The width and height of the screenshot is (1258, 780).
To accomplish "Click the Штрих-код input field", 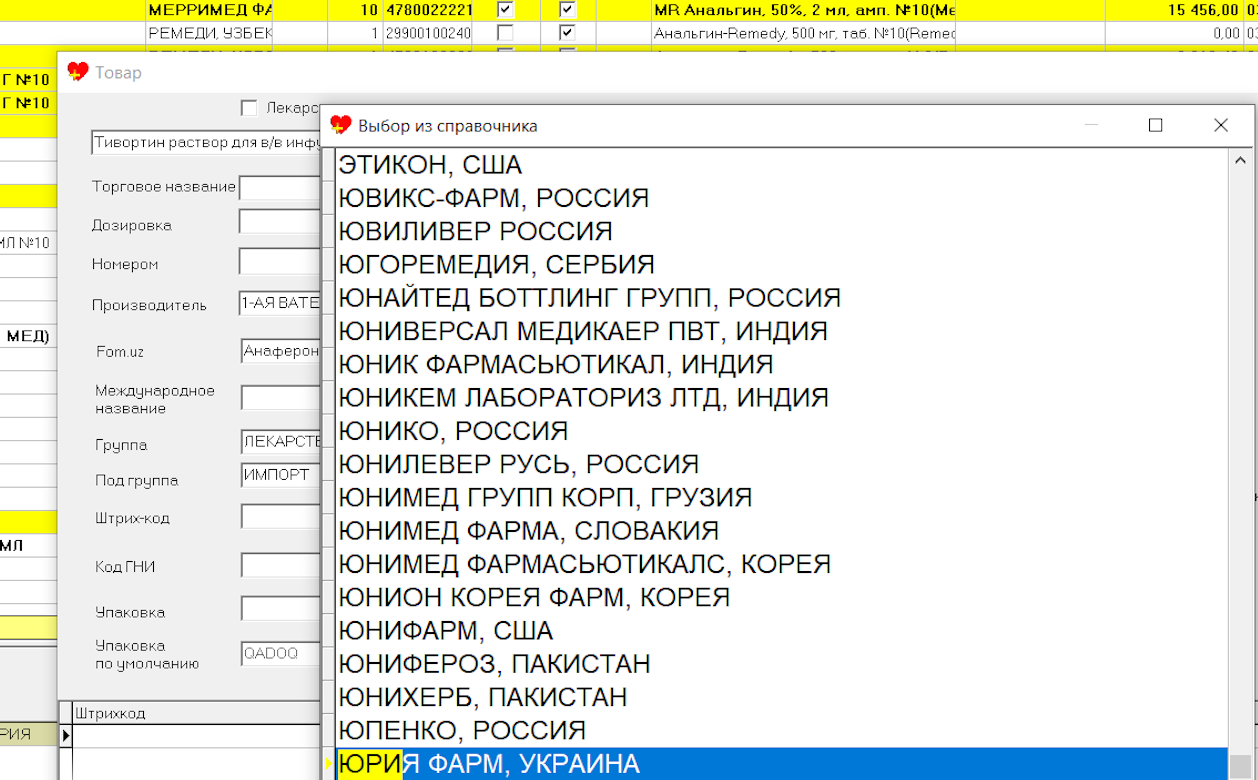I will 280,516.
